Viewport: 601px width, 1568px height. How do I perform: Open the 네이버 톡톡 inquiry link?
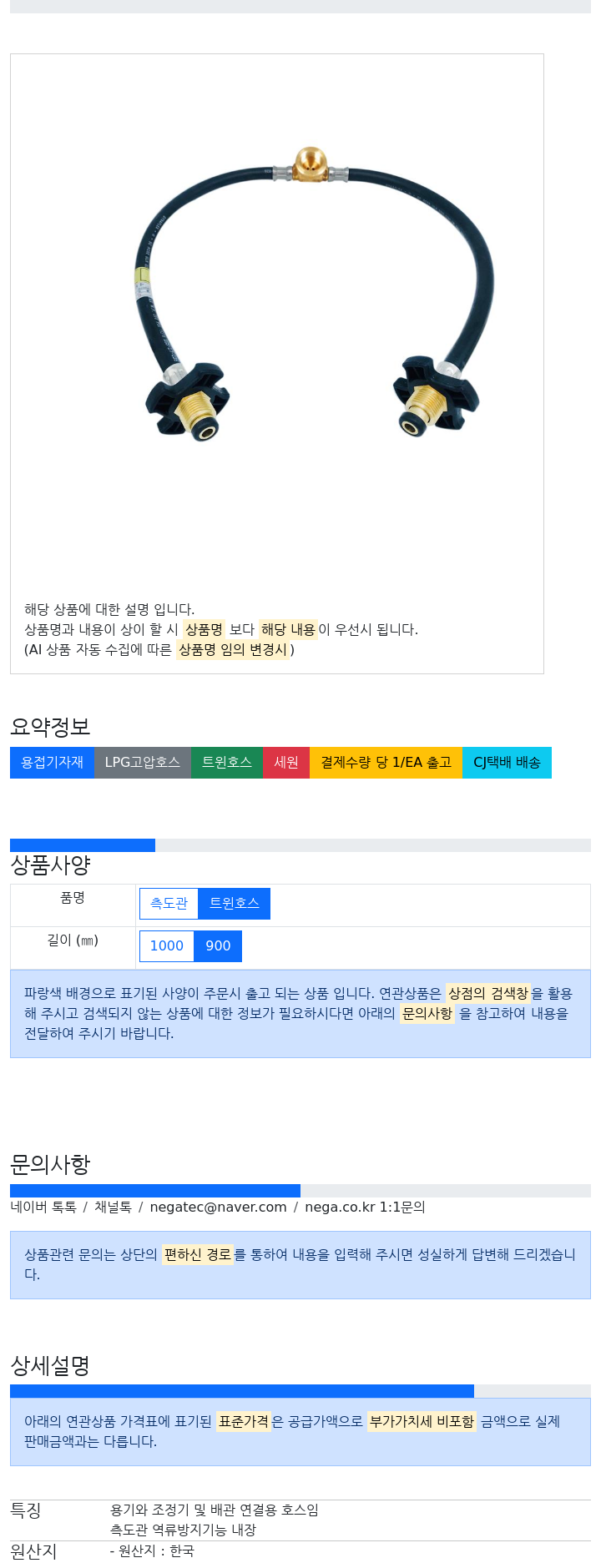point(43,1207)
